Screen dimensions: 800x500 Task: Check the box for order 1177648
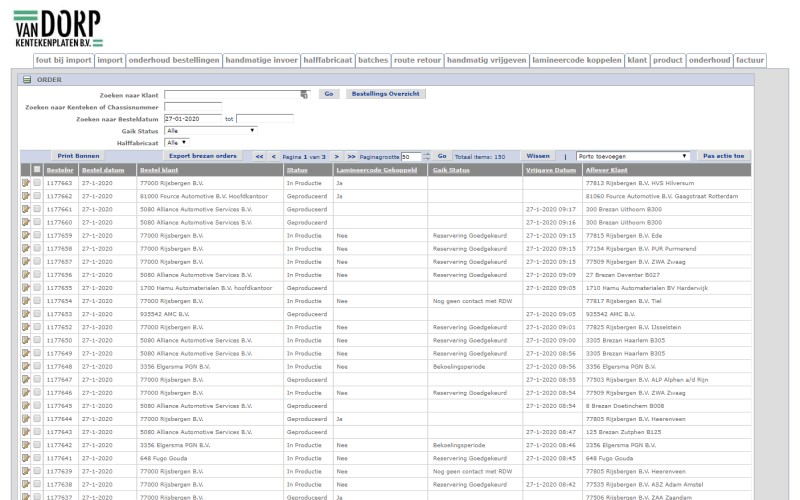click(x=37, y=366)
